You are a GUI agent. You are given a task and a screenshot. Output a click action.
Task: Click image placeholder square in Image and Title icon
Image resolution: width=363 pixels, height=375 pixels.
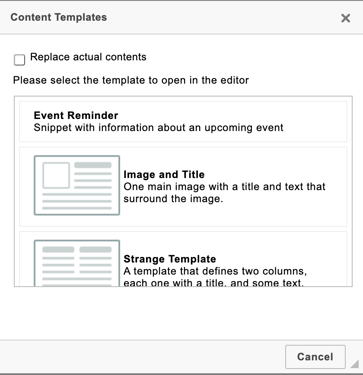pyautogui.click(x=56, y=175)
